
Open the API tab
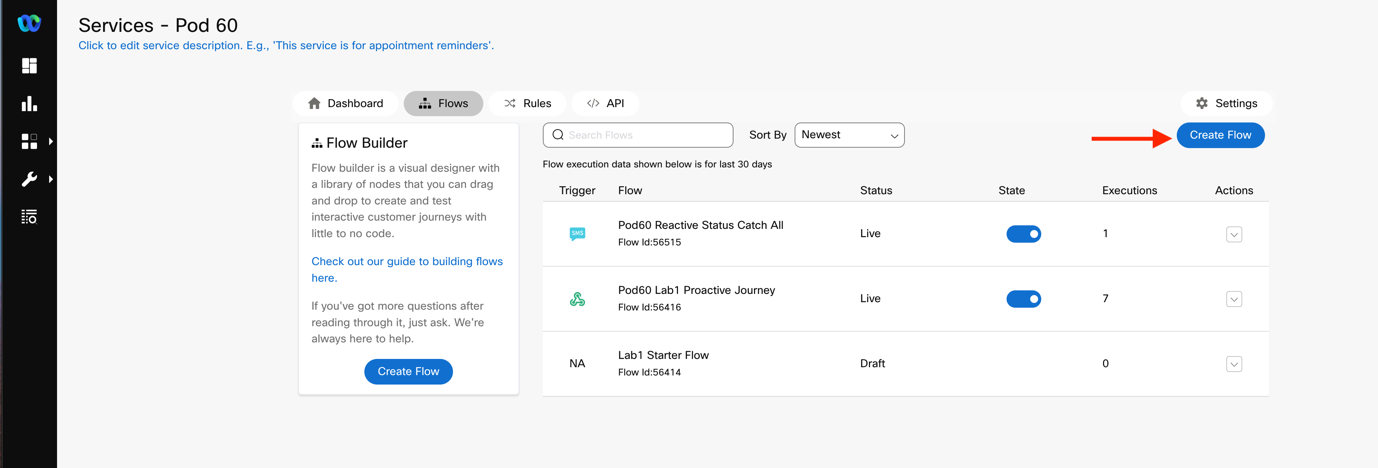pos(605,104)
